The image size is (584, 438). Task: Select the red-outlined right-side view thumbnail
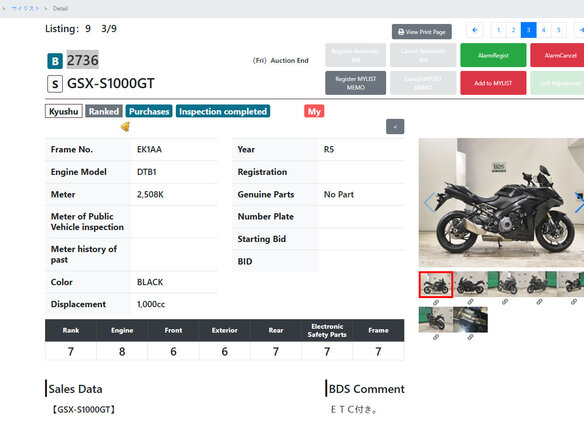tap(436, 285)
